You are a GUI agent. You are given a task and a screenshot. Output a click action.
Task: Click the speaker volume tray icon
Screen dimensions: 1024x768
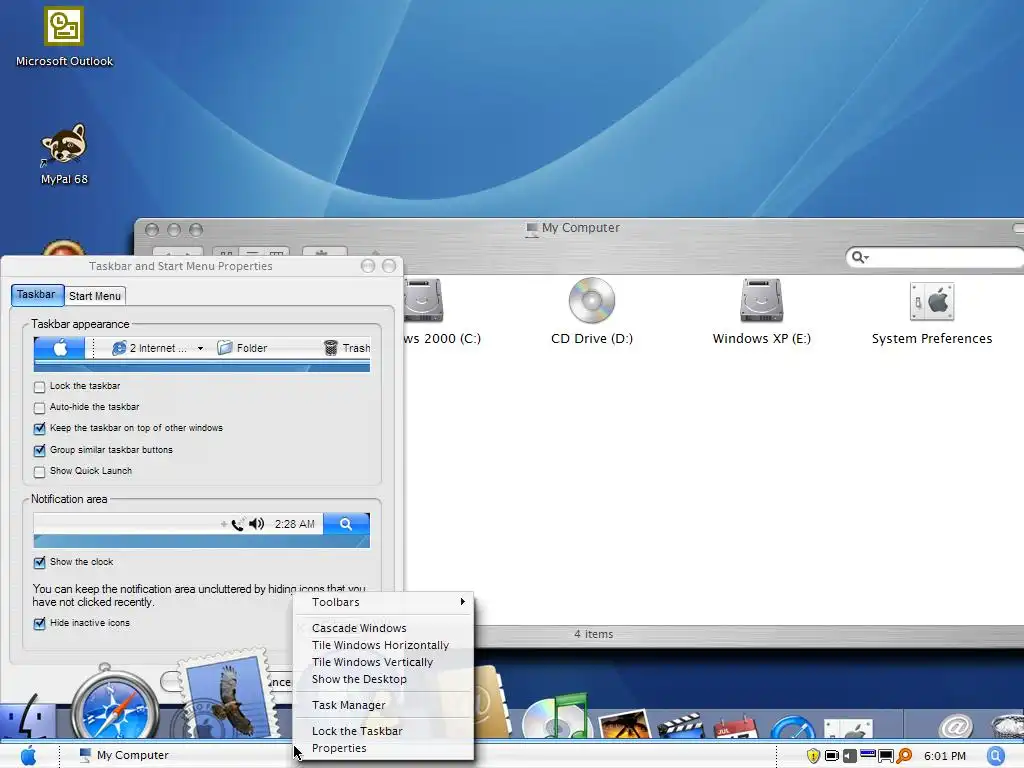(x=850, y=756)
